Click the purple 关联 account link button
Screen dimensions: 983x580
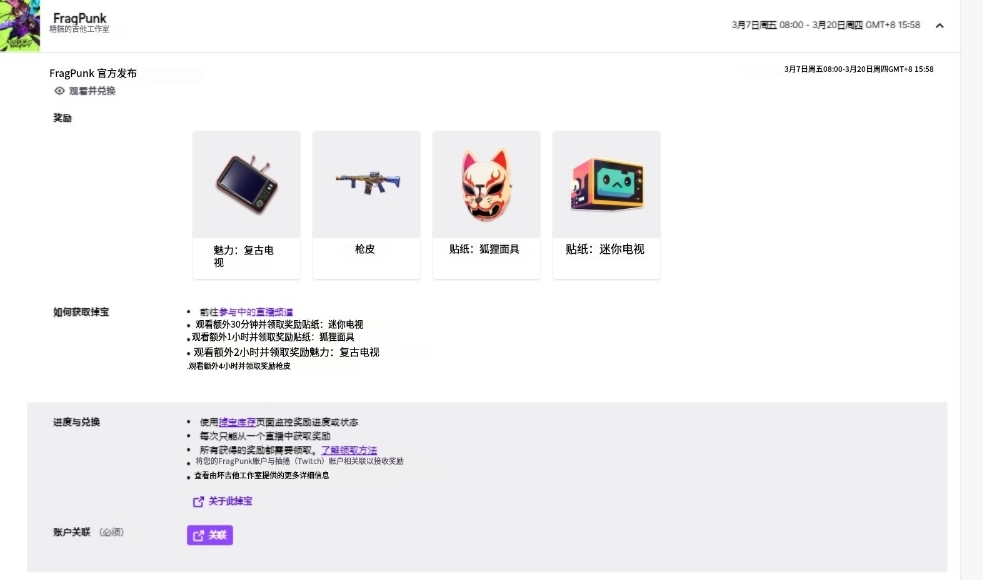point(210,535)
